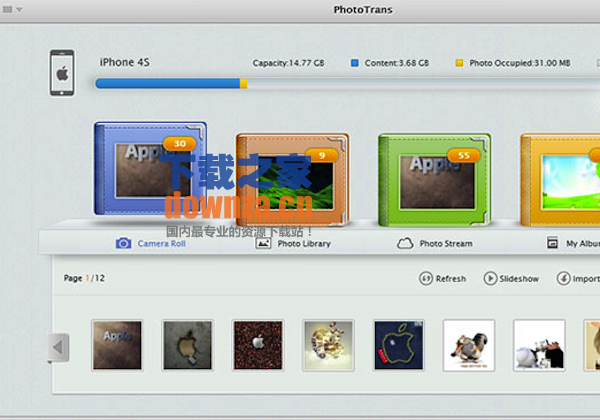Viewport: 600px width, 420px height.
Task: Switch to Photo Library tab label
Action: 304,244
